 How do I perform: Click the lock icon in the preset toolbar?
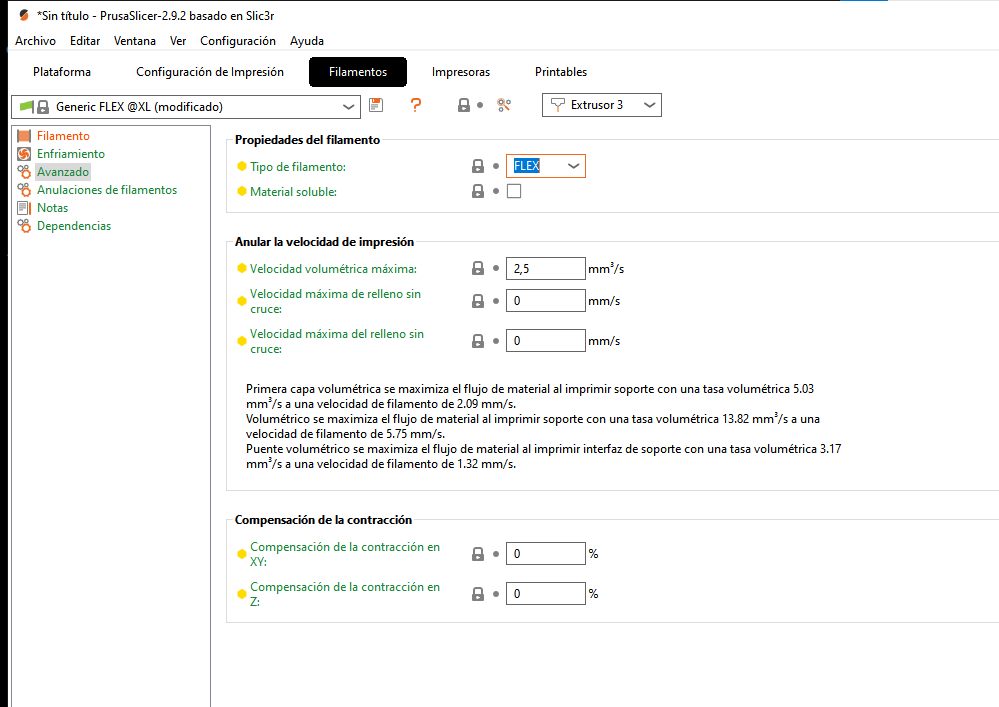464,105
